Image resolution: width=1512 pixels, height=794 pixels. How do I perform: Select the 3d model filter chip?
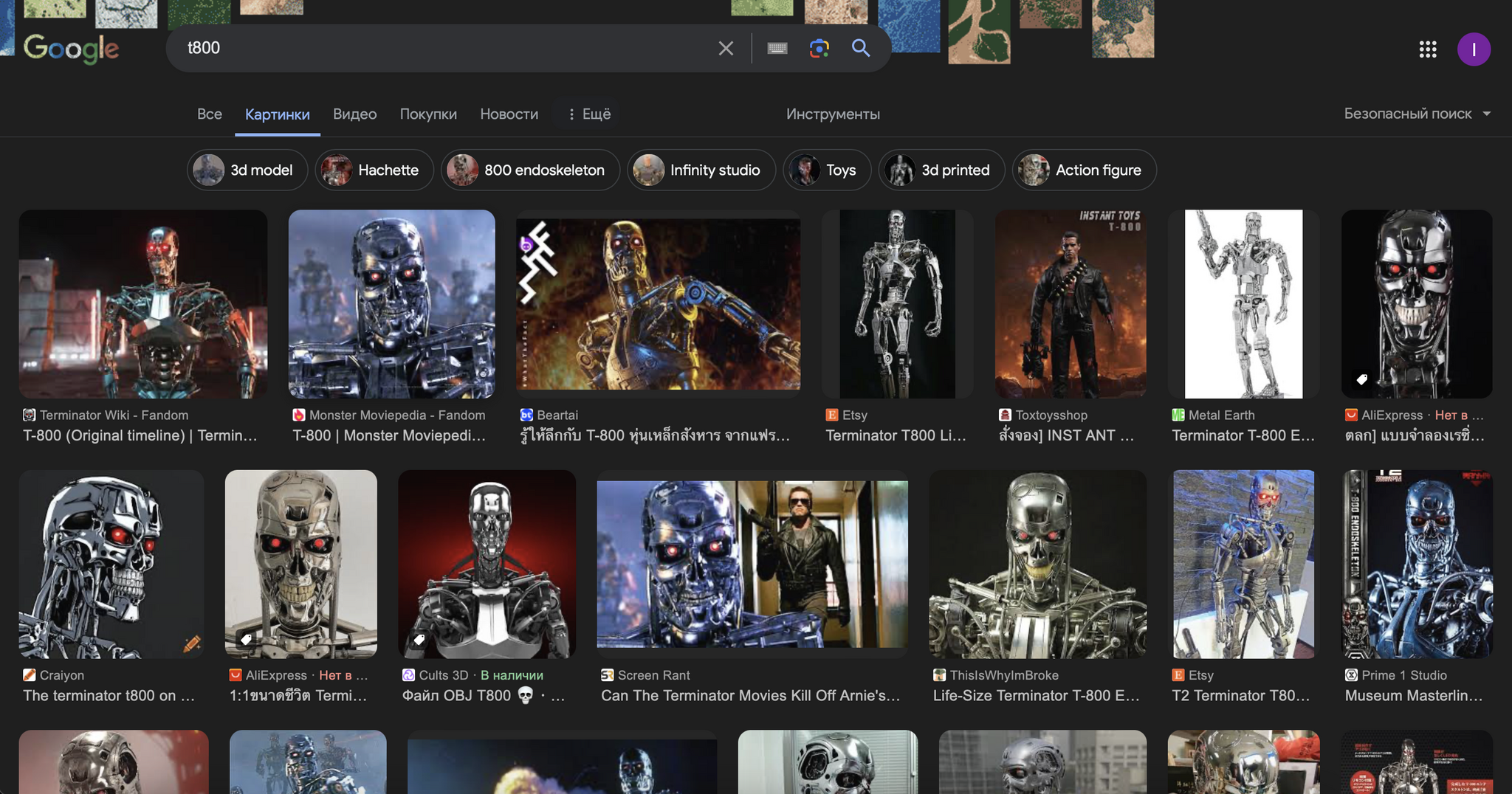[x=247, y=170]
